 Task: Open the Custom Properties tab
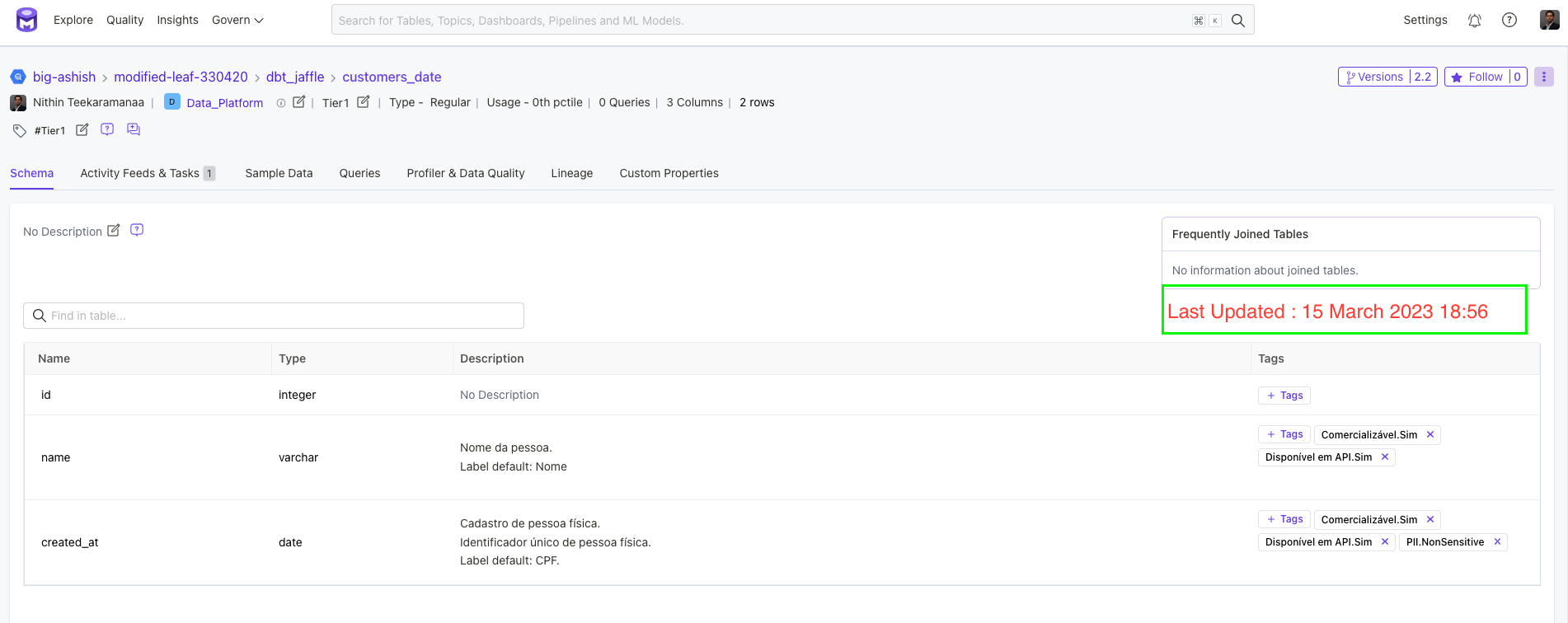tap(669, 173)
